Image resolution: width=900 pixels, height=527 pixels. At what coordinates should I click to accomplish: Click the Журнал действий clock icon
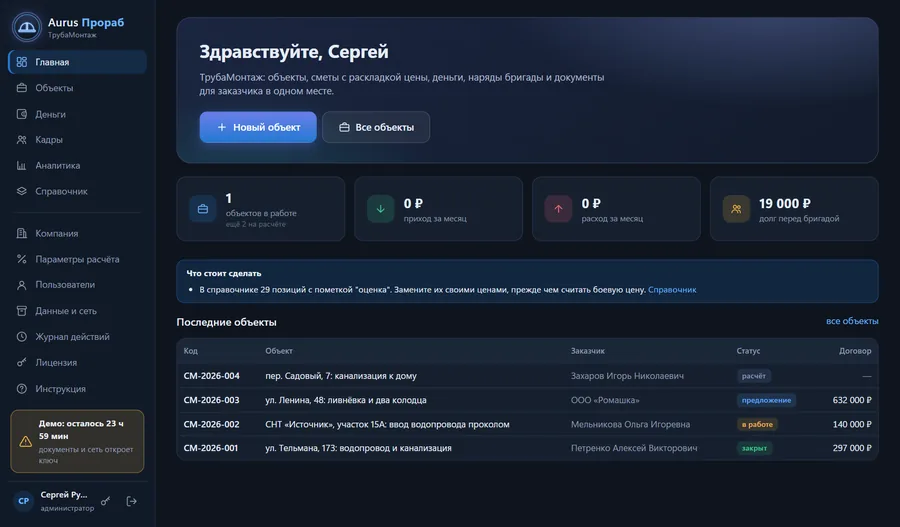(22, 336)
